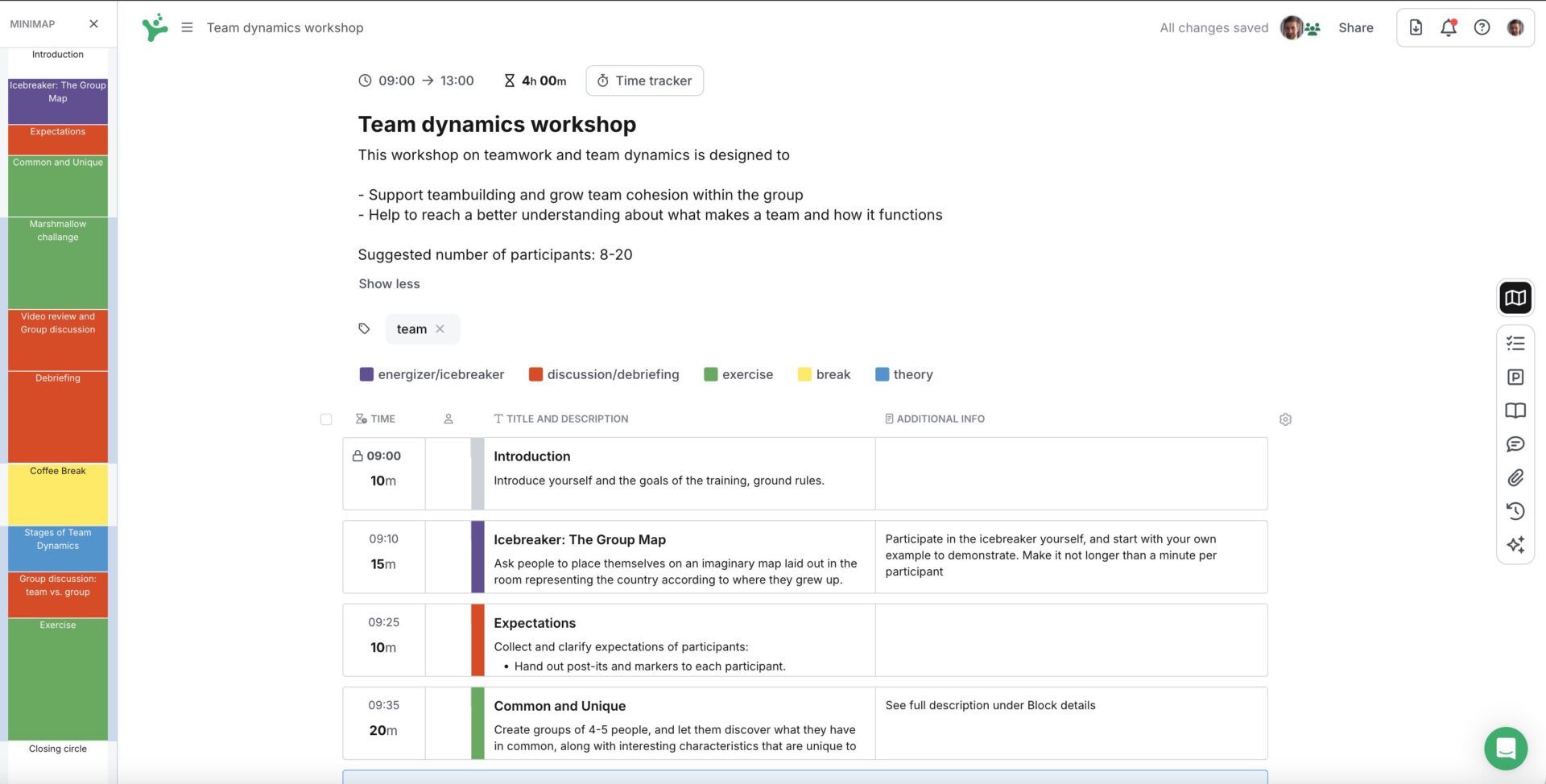Open the chat support bubble
This screenshot has height=784, width=1546.
pos(1505,748)
